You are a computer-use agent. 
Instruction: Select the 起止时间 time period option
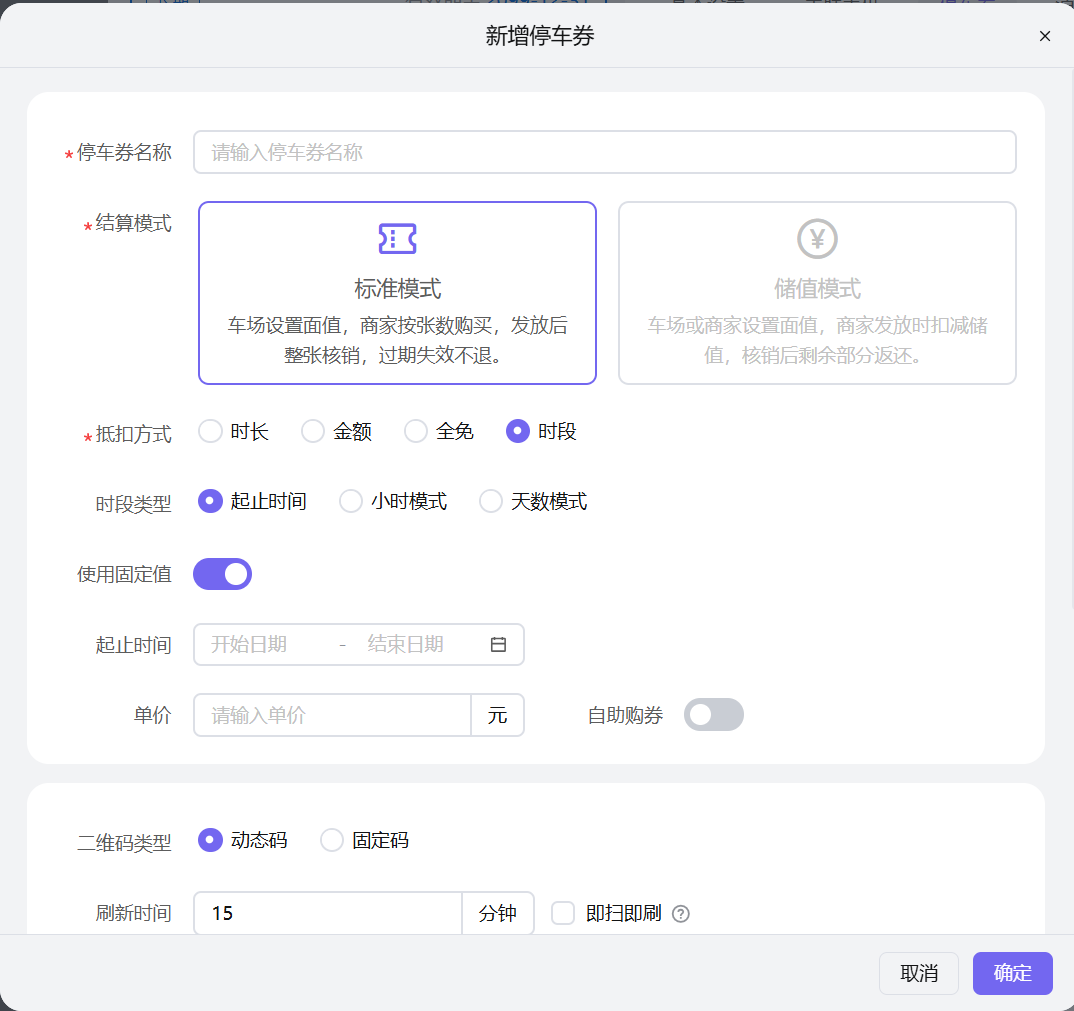[209, 501]
